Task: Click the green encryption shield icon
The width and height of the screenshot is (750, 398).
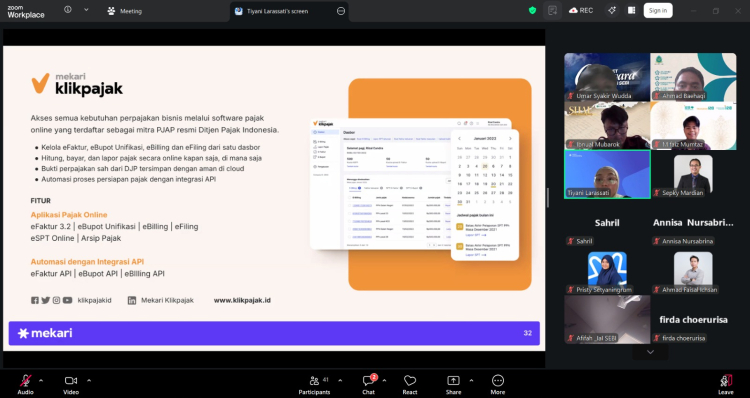Action: [532, 11]
